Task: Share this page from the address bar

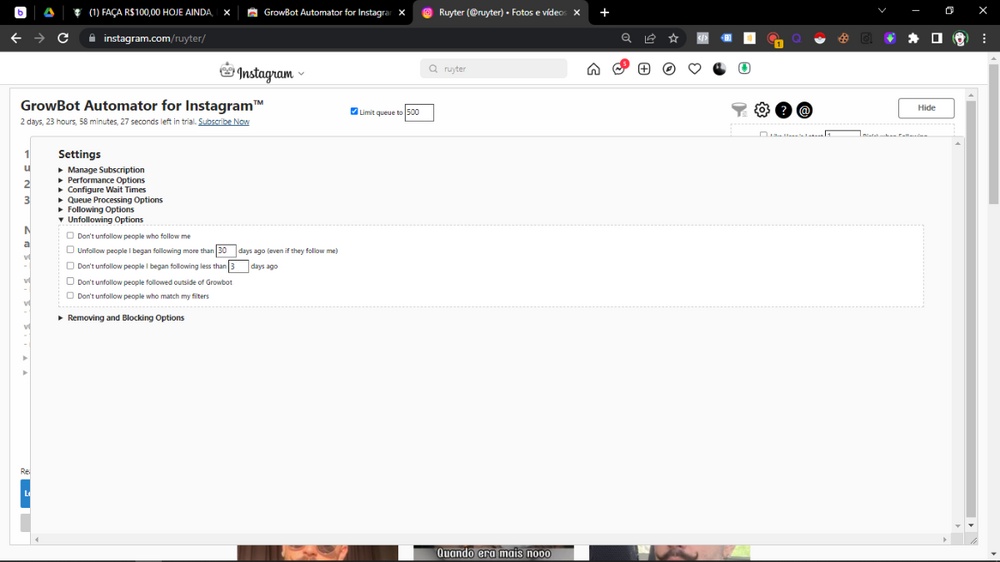Action: [x=650, y=38]
